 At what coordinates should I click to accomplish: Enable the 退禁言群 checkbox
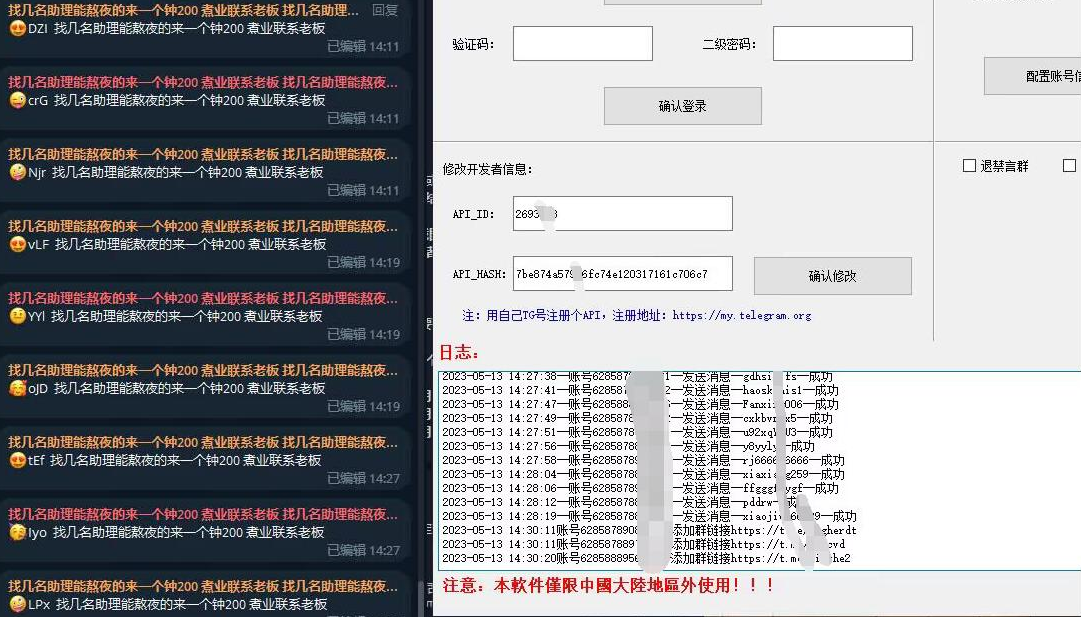pyautogui.click(x=969, y=166)
